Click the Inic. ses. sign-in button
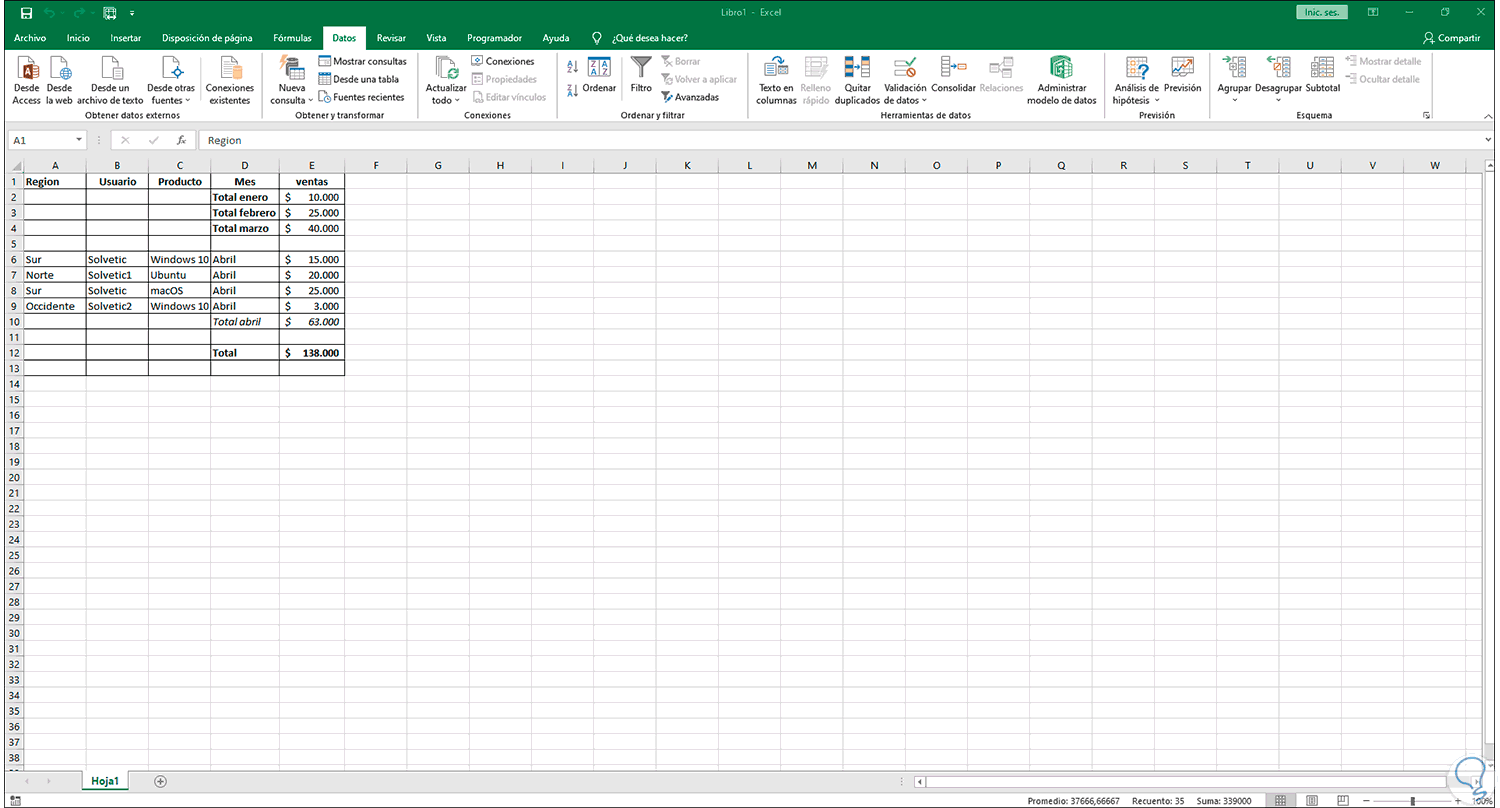The height and width of the screenshot is (808, 1500). click(1320, 13)
